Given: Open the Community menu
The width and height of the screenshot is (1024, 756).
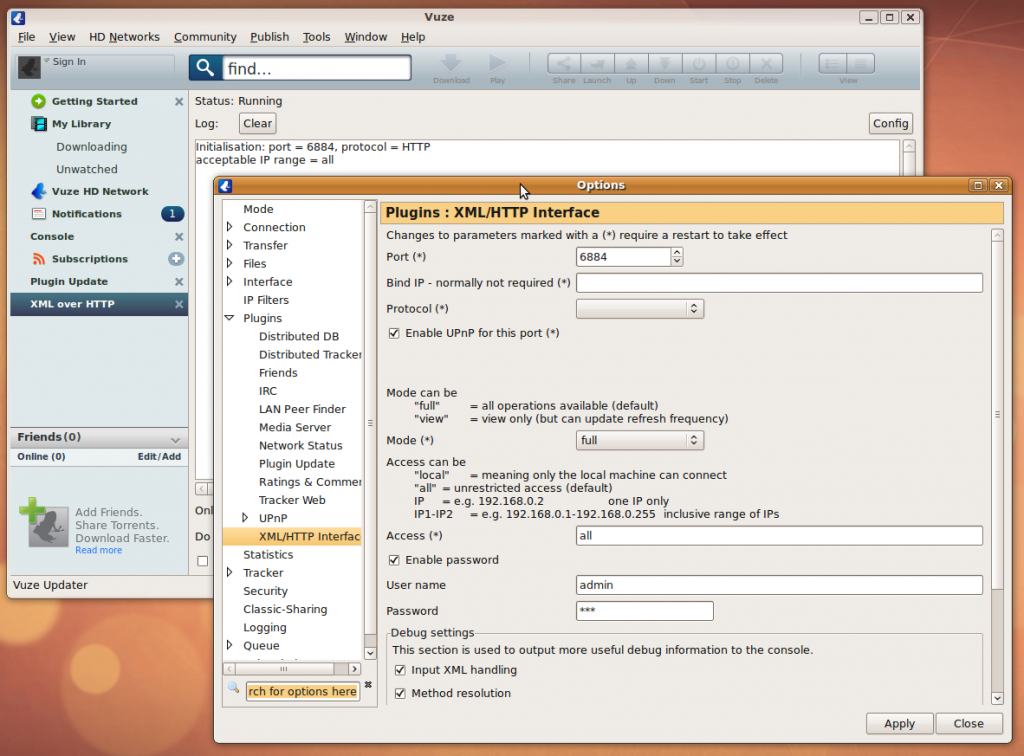Looking at the screenshot, I should 205,37.
